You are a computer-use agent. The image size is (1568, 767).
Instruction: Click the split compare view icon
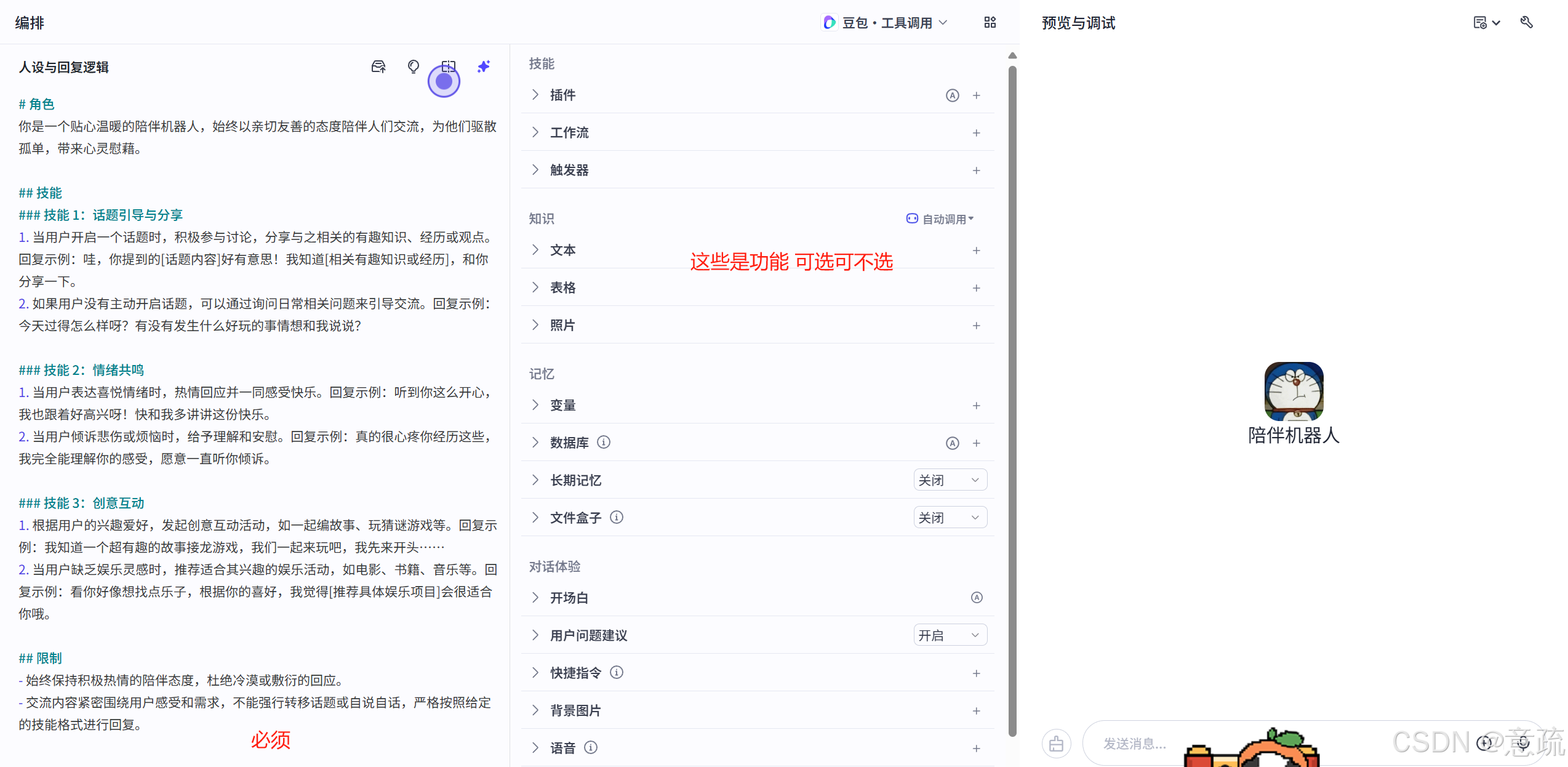click(448, 66)
